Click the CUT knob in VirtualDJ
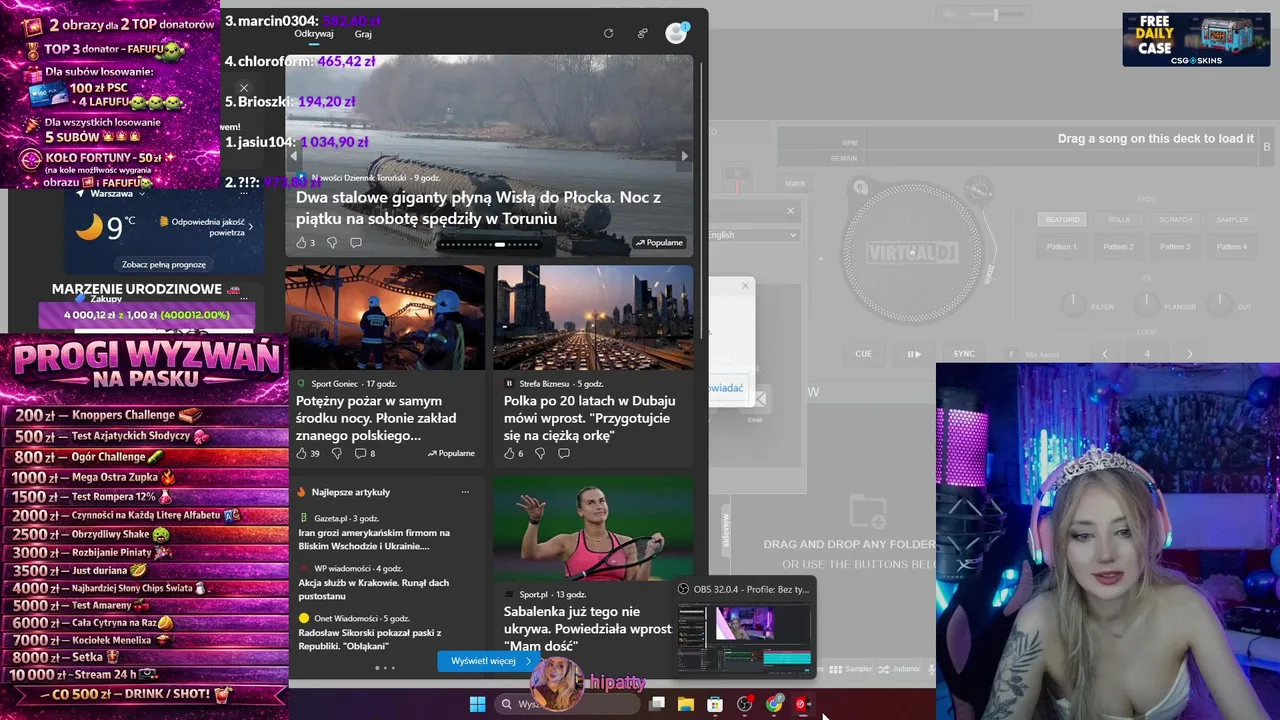 (1219, 304)
